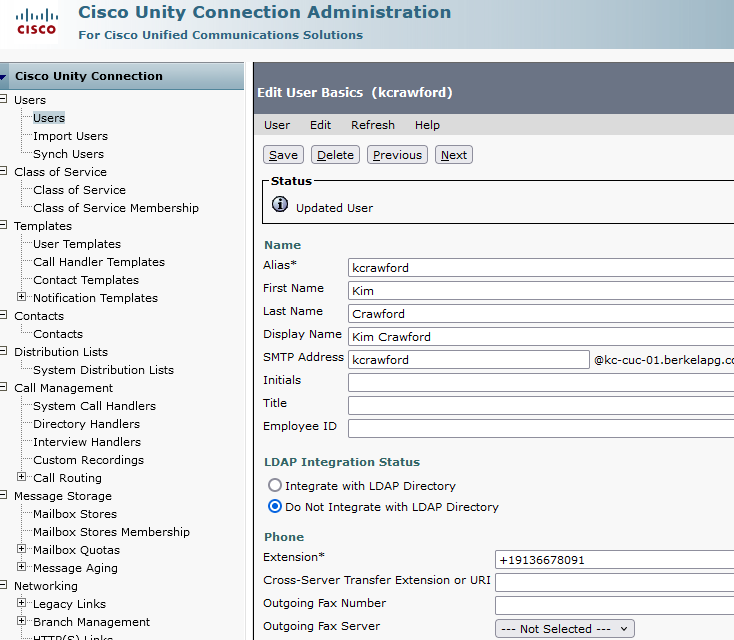Collapse the Cisco Unity Connection panel arrow
734x640 pixels.
coord(3,77)
